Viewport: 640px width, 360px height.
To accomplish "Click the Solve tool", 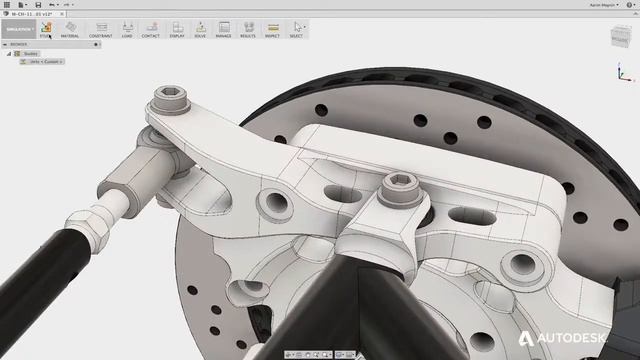I will 200,29.
